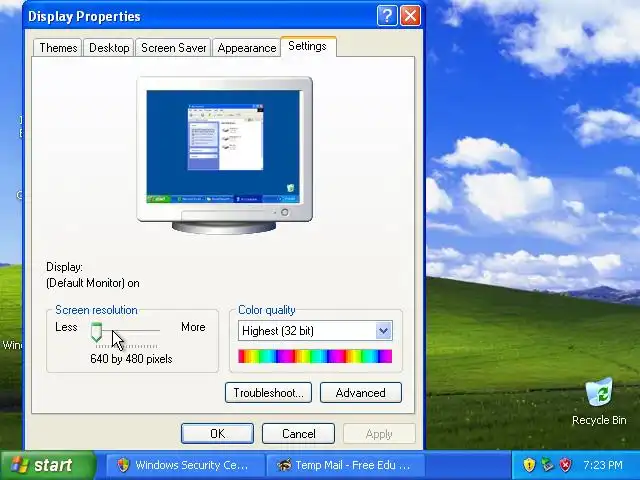The height and width of the screenshot is (480, 640).
Task: Click the monitor preview image
Action: [x=224, y=155]
